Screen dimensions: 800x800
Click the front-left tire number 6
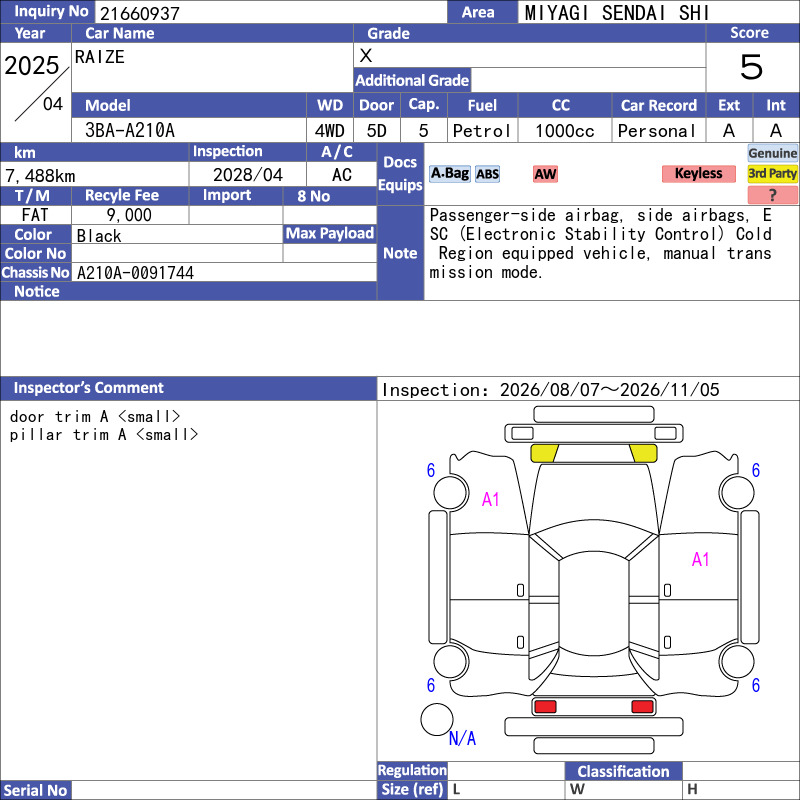click(431, 470)
